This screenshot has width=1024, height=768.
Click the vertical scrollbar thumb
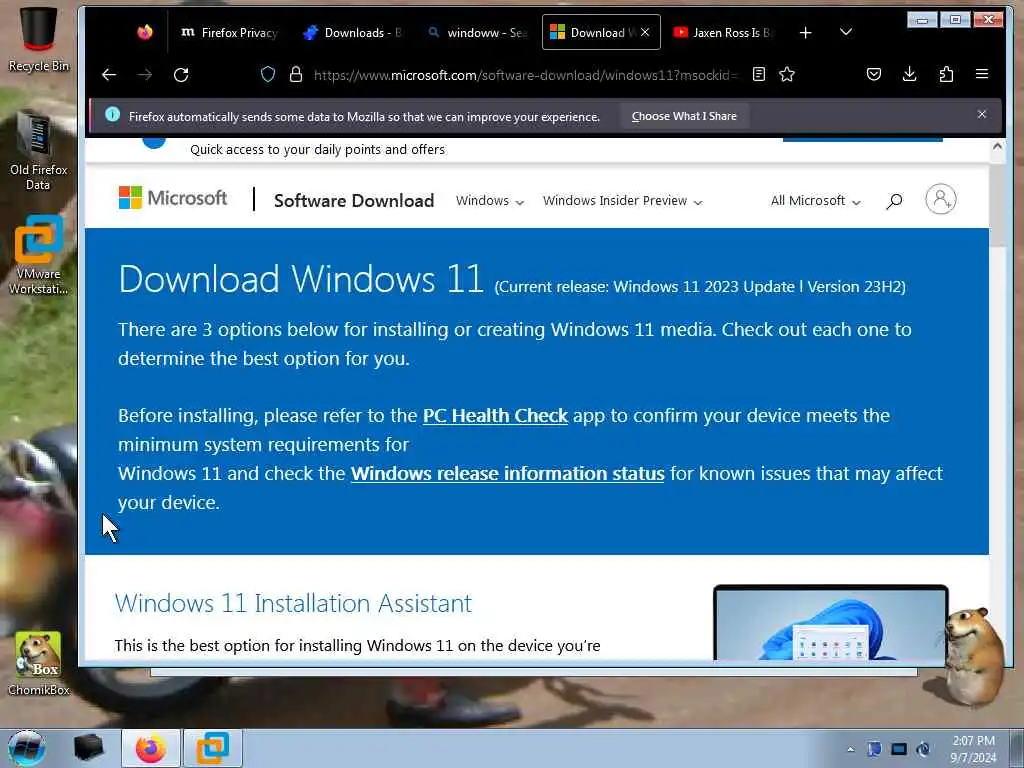(x=997, y=204)
